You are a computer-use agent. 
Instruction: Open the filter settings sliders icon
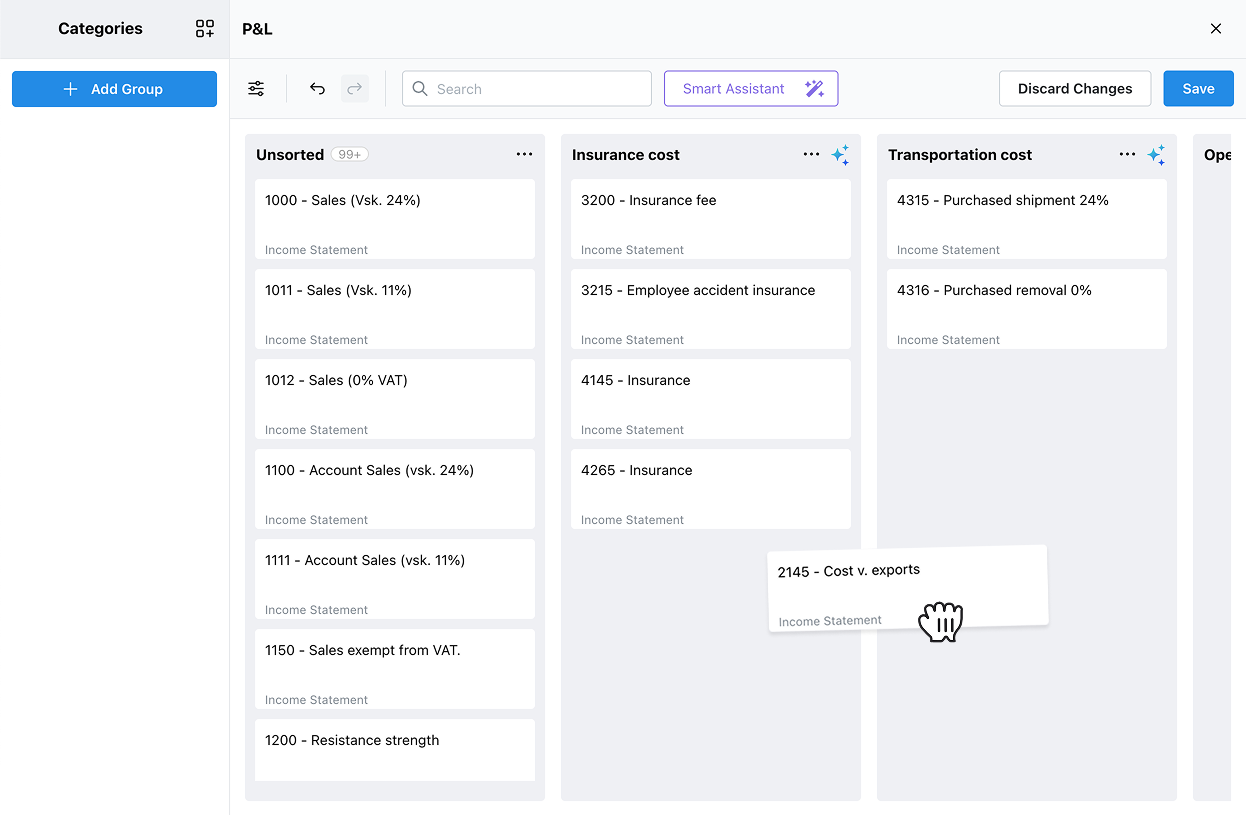(x=257, y=89)
